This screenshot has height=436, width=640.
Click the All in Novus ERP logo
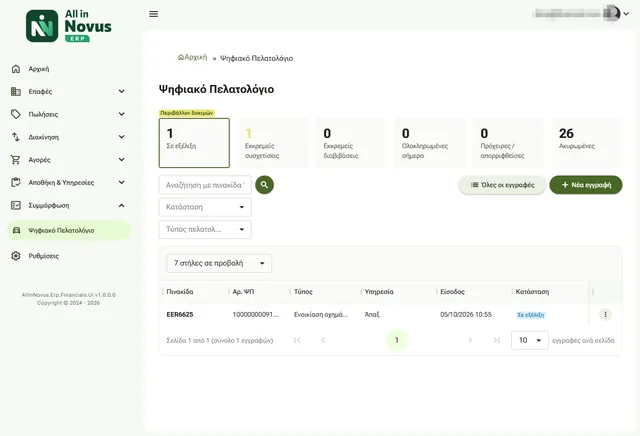(x=69, y=26)
